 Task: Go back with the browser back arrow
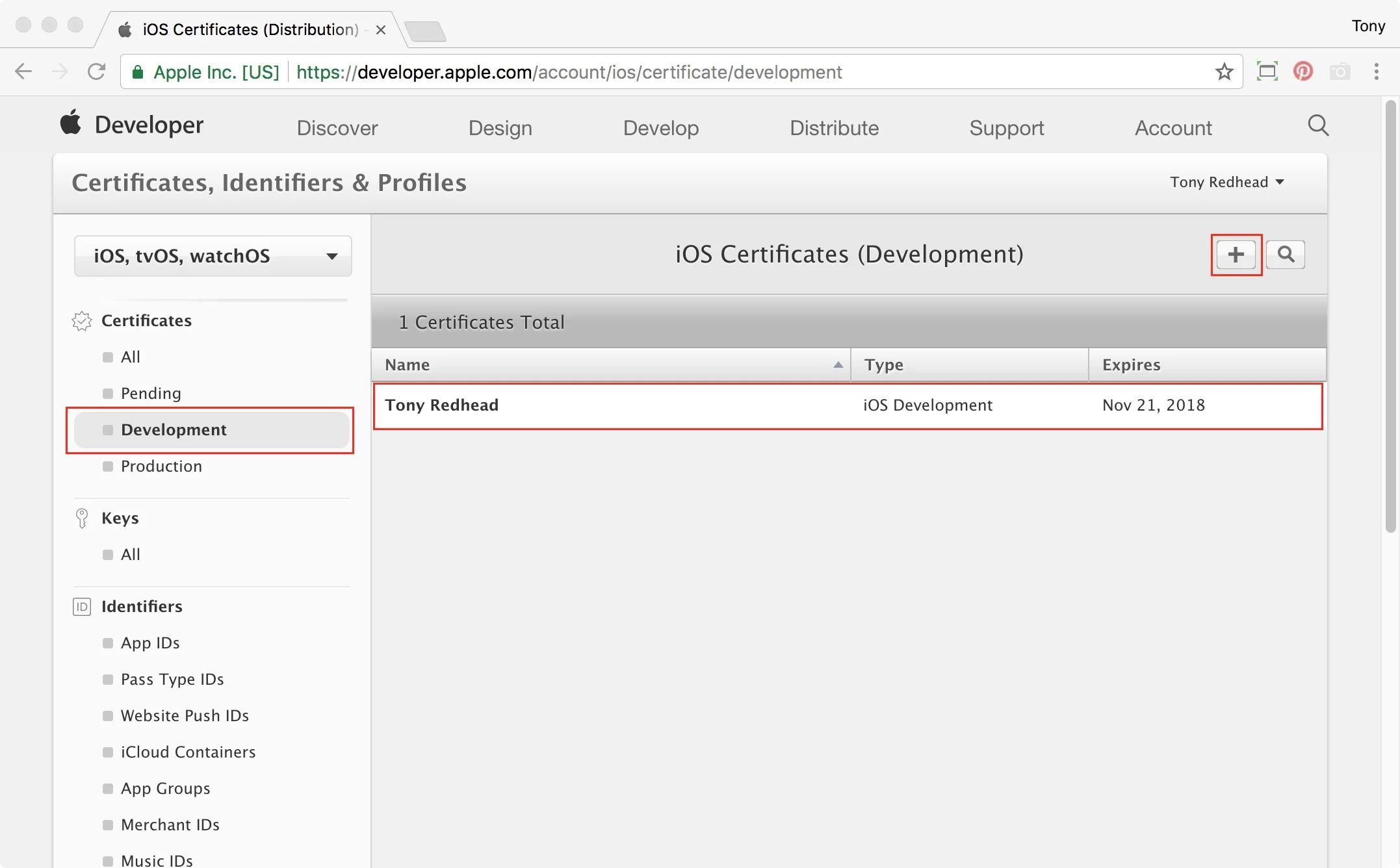point(23,71)
